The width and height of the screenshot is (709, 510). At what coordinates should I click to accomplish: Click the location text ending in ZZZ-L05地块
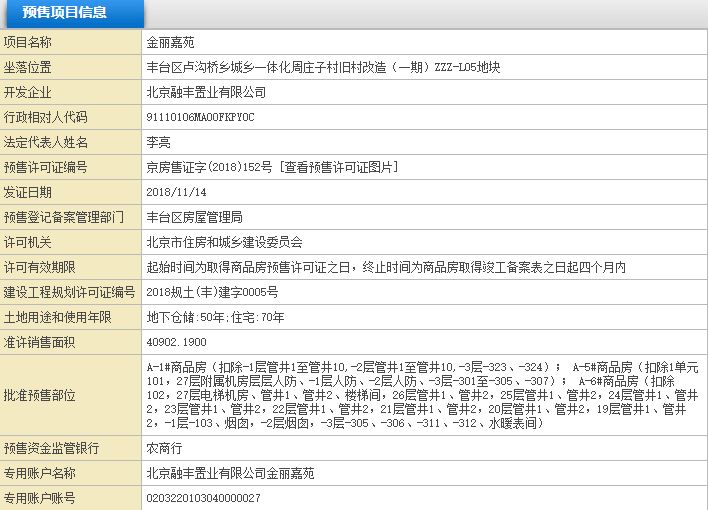coord(323,67)
